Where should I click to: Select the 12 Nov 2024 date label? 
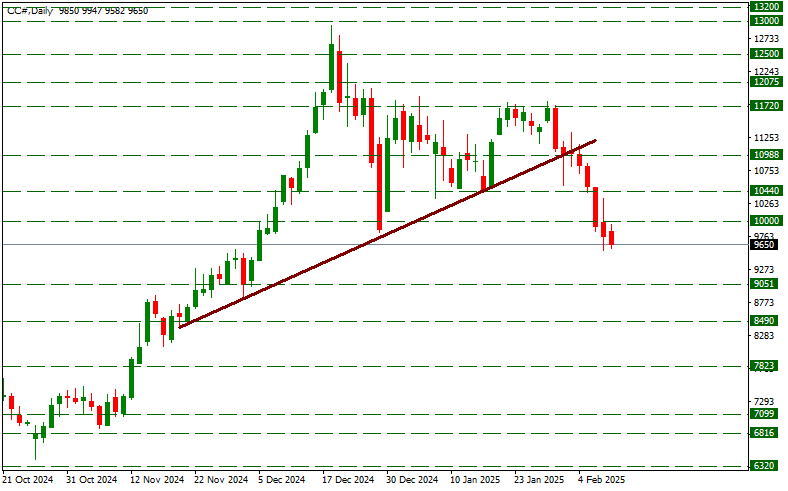pos(157,480)
